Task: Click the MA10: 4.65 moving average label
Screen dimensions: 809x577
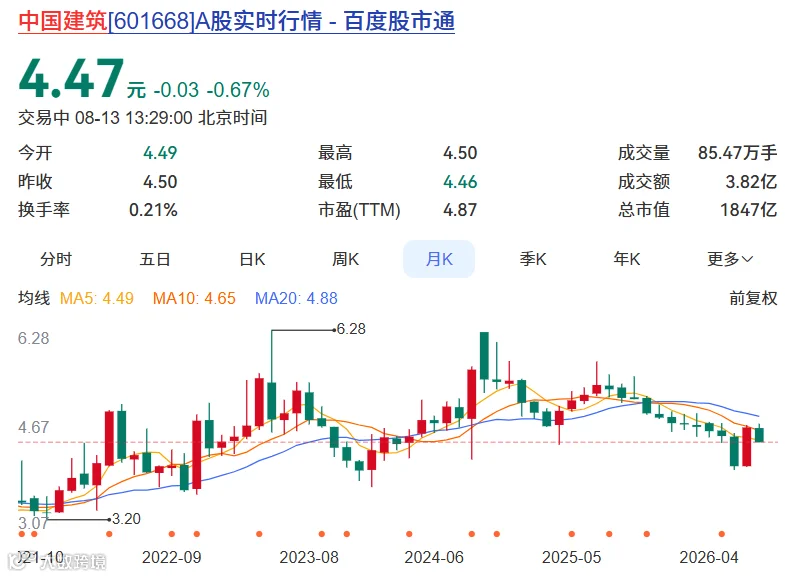Action: (194, 298)
